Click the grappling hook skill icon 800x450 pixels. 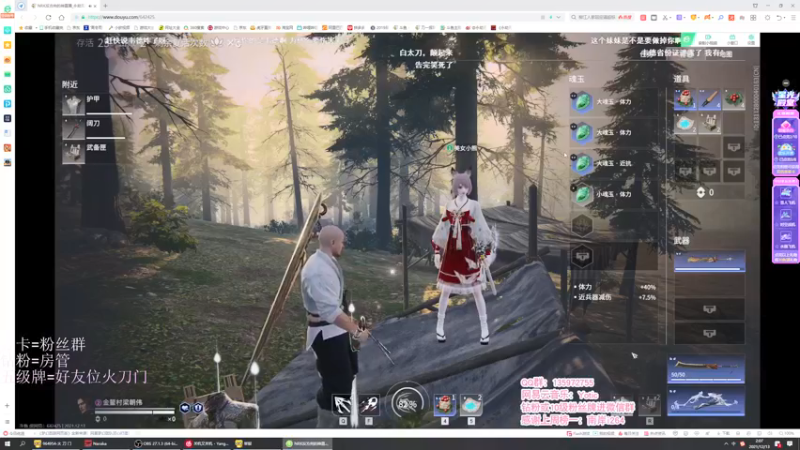[342, 405]
